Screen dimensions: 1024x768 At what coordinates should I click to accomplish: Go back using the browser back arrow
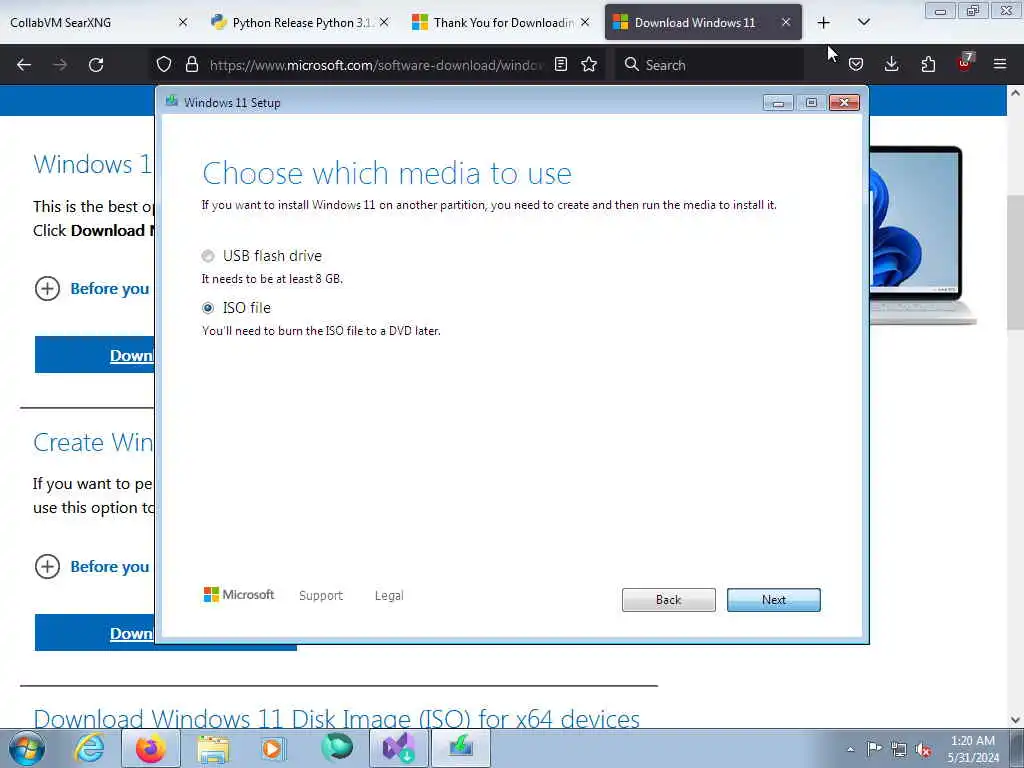[x=24, y=65]
